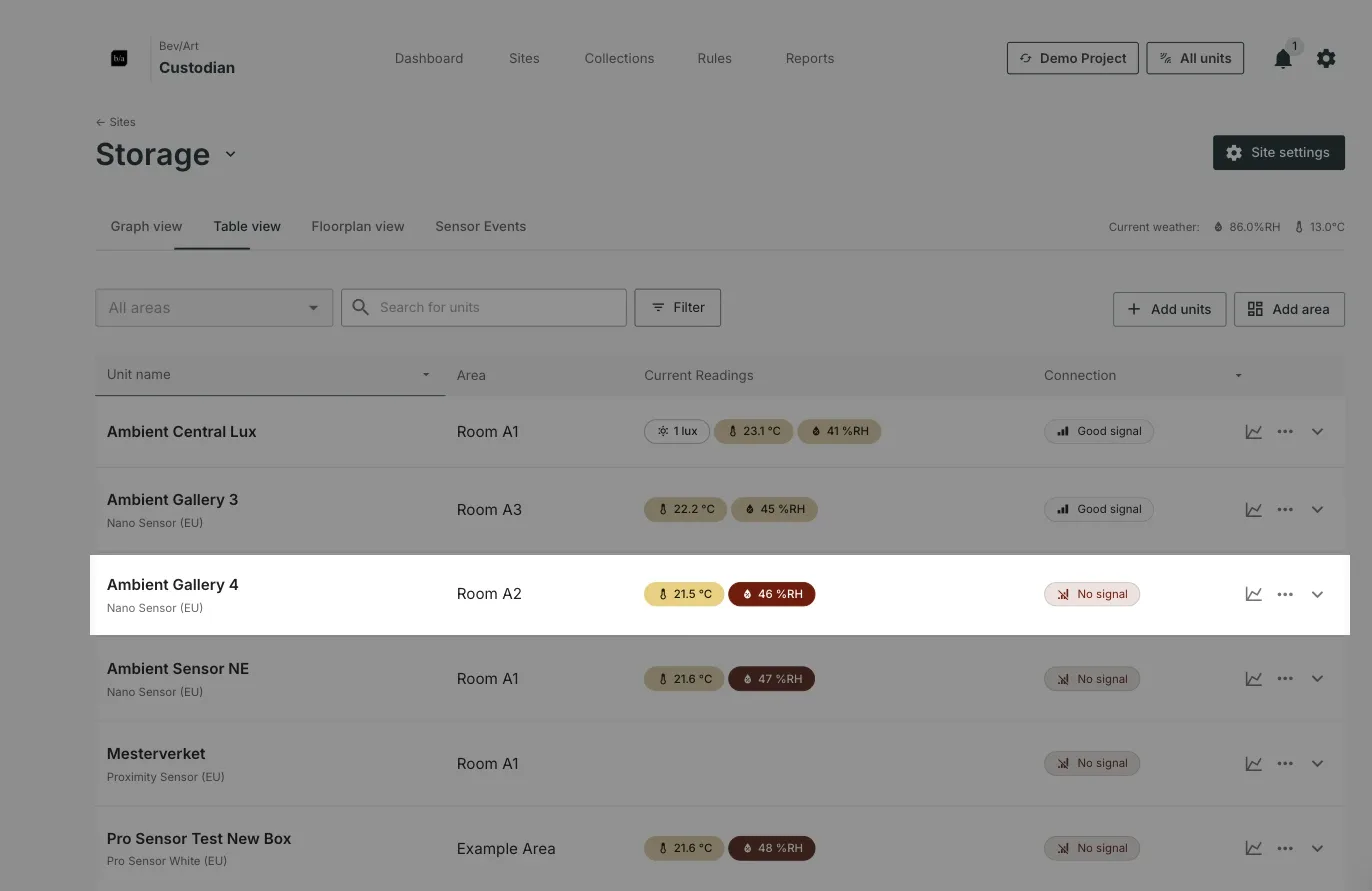Click the Add area button

point(1289,309)
